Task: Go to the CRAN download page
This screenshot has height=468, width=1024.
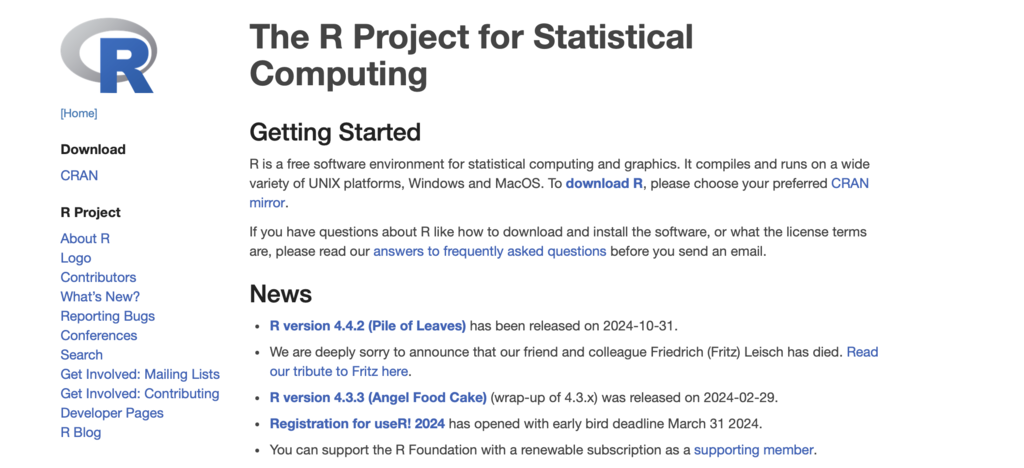Action: click(x=79, y=176)
